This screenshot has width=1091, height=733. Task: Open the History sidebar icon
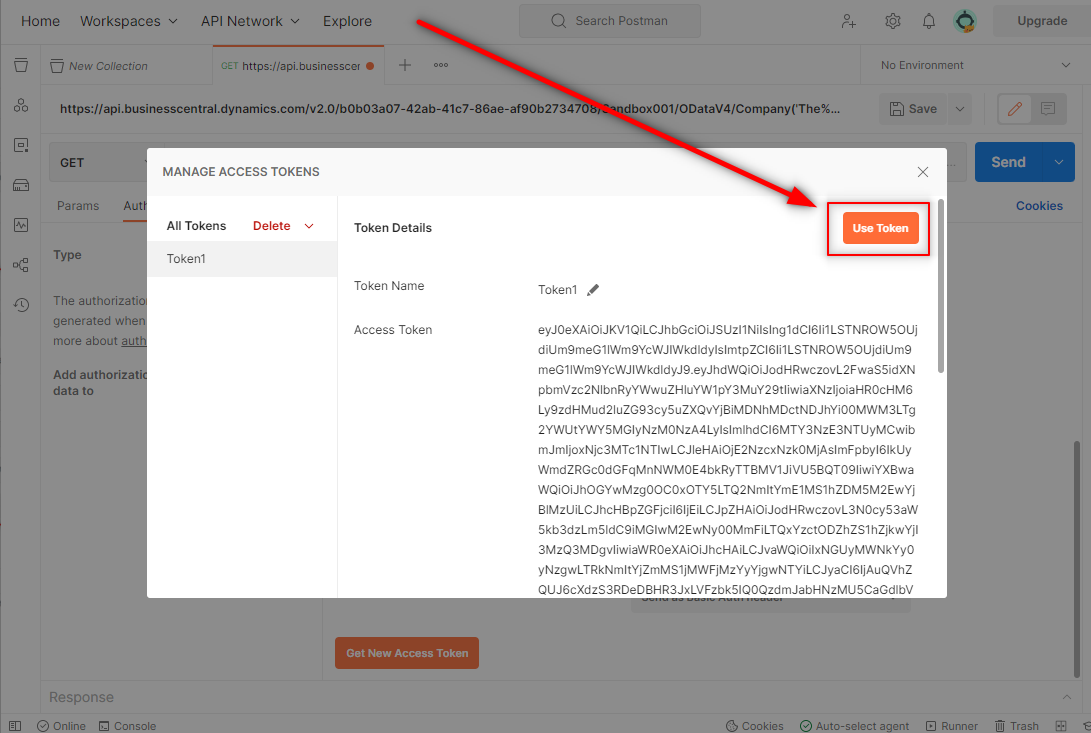tap(21, 305)
